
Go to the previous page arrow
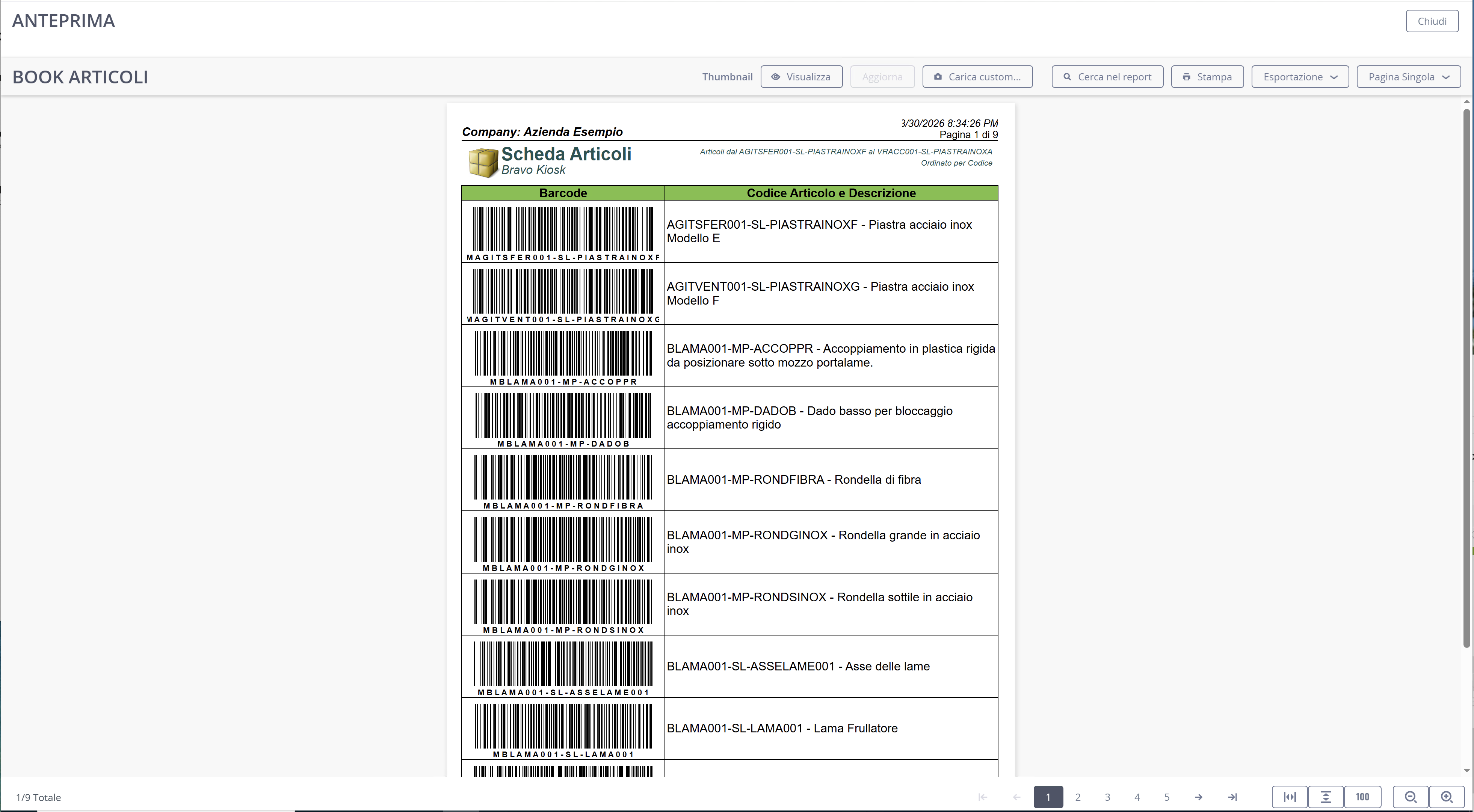(x=1017, y=797)
